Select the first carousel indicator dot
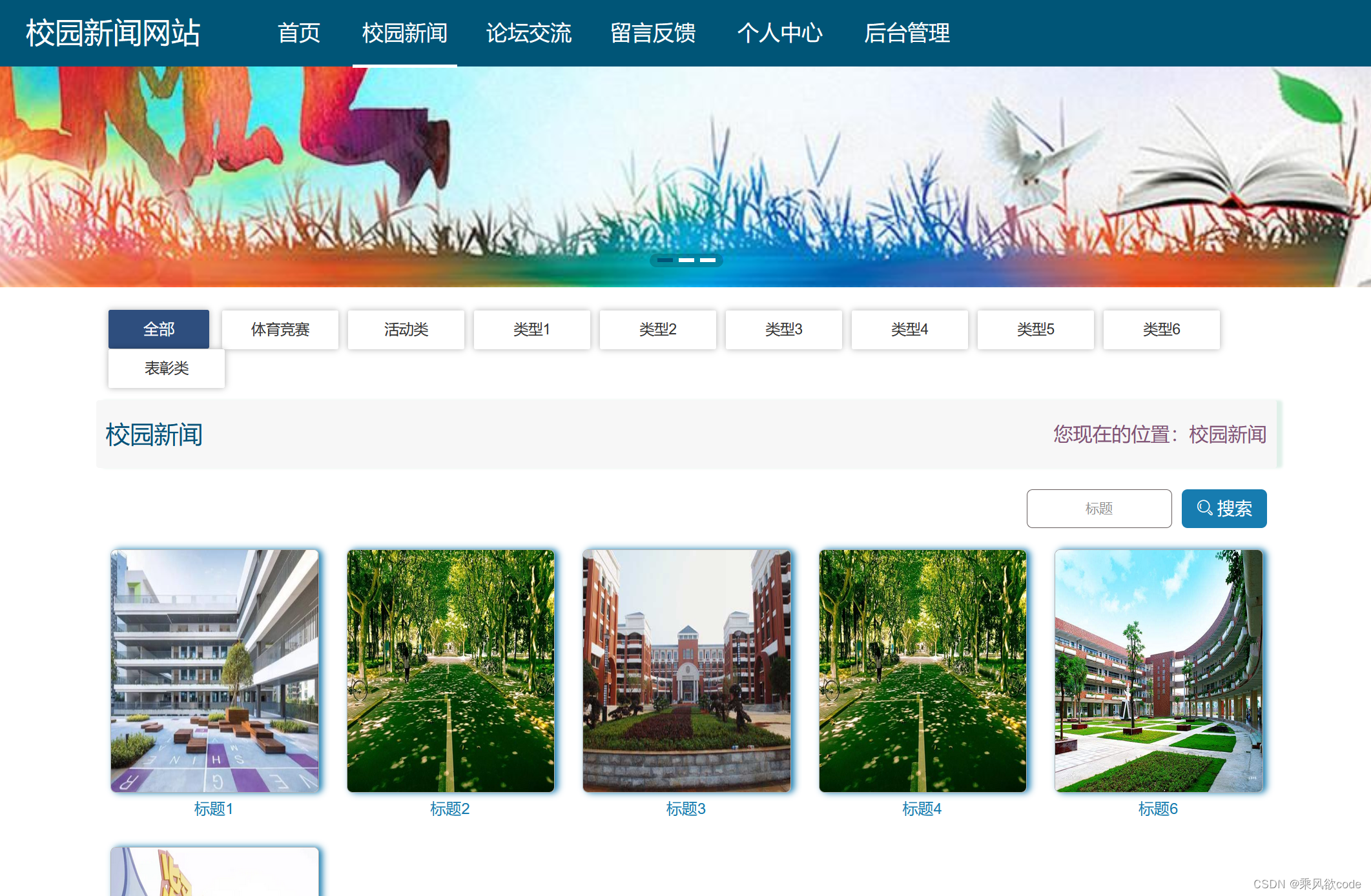This screenshot has height=896, width=1371. tap(665, 260)
